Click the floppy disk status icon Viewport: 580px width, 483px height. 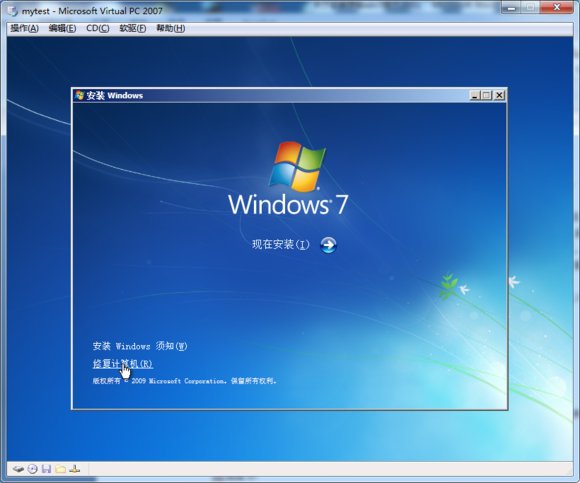pos(46,469)
